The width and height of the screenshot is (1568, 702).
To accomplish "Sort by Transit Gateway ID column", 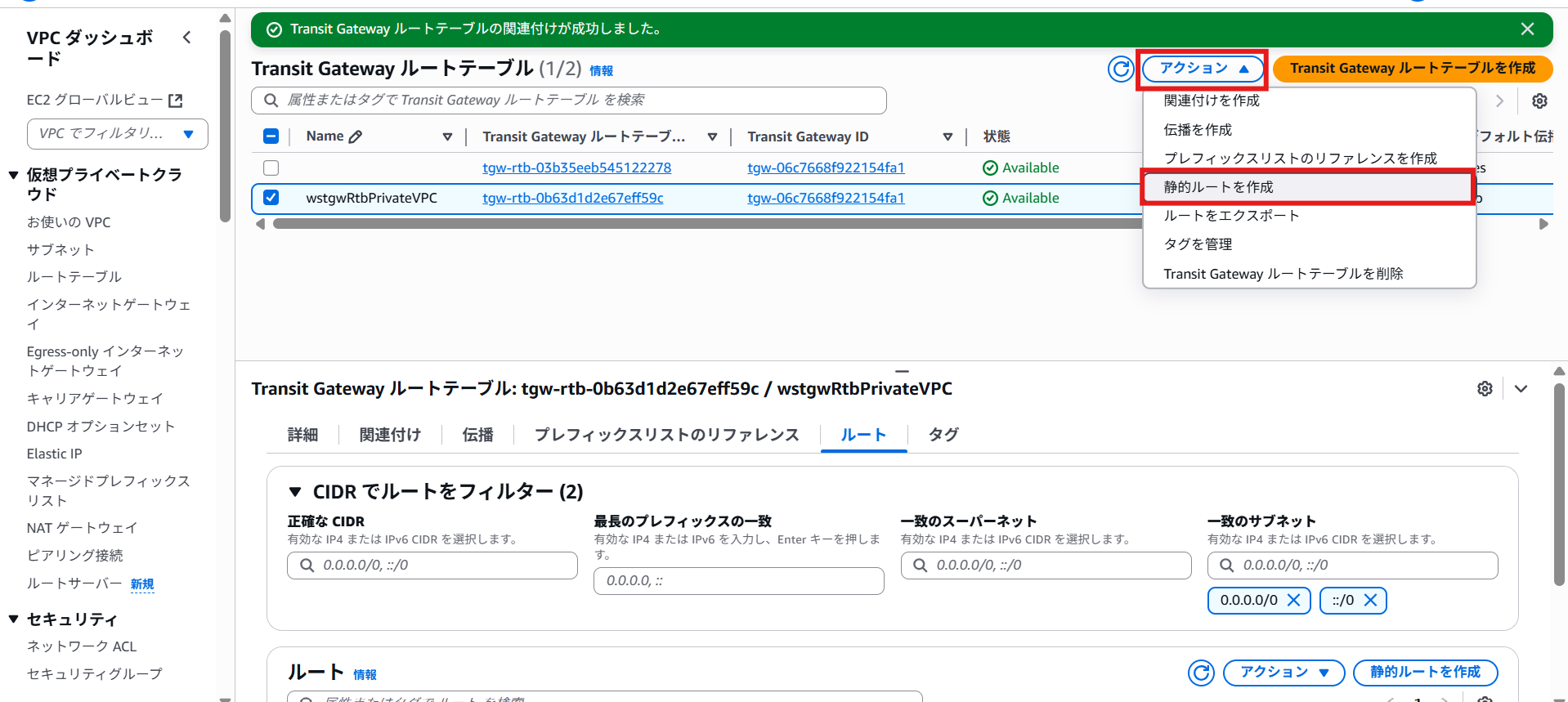I will 948,136.
